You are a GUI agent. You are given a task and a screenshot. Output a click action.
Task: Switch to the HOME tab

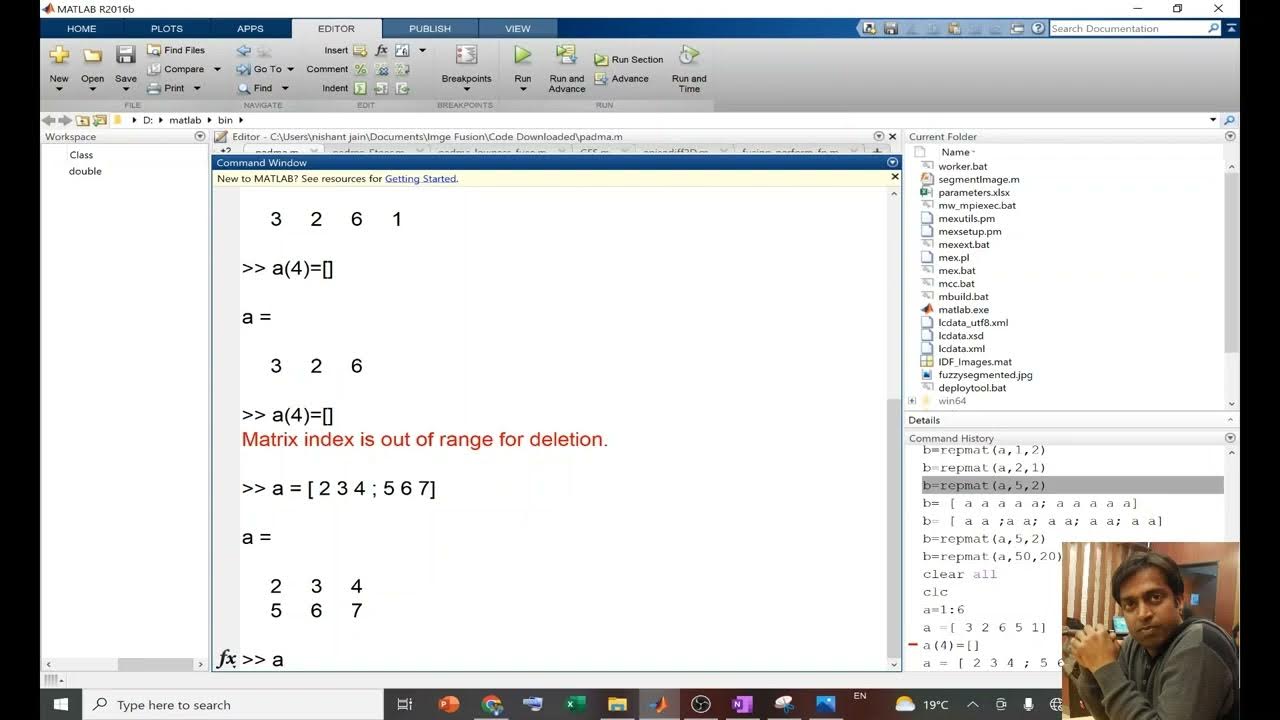(82, 28)
